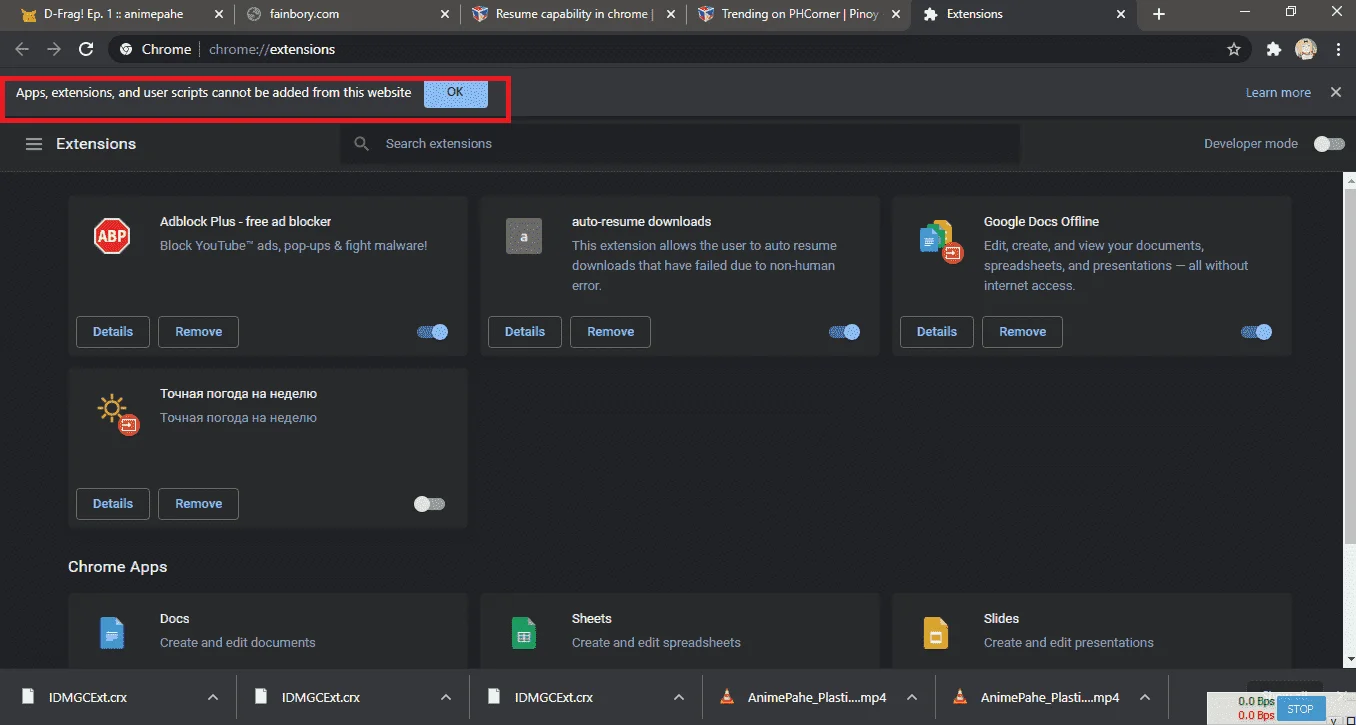Image resolution: width=1356 pixels, height=725 pixels.
Task: Click the STOP button in speed widget
Action: (x=1300, y=709)
